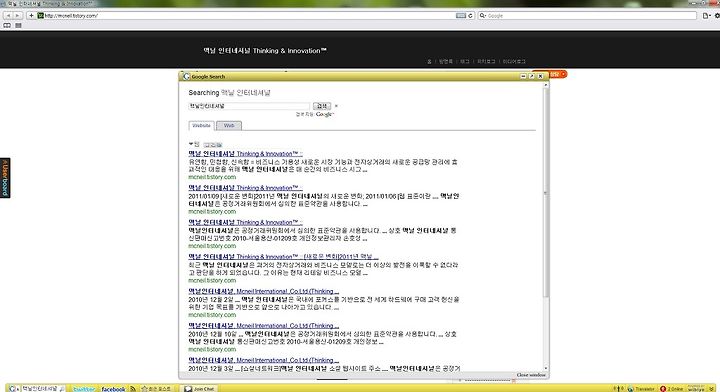Open the search engine magnifier dropdown
Viewport: 720px width, 392px height.
482,16
